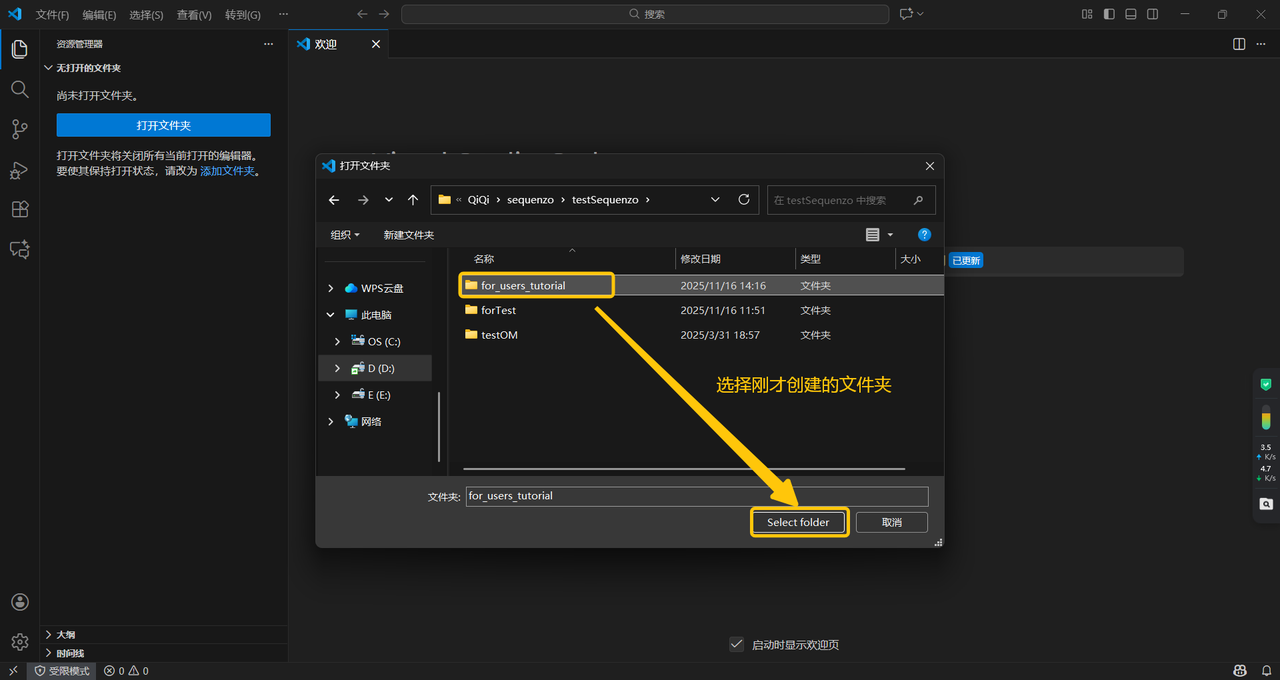The height and width of the screenshot is (680, 1280).
Task: Select the forTest folder in list
Action: click(x=498, y=310)
